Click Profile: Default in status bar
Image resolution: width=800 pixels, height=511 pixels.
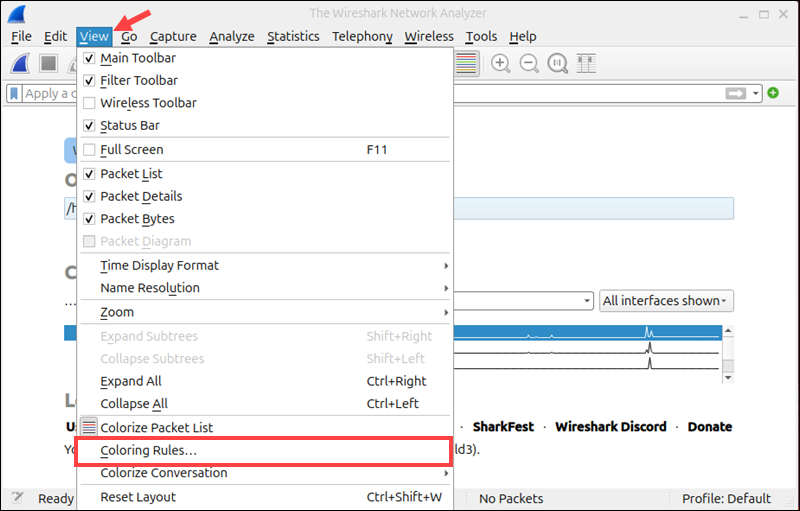point(727,498)
